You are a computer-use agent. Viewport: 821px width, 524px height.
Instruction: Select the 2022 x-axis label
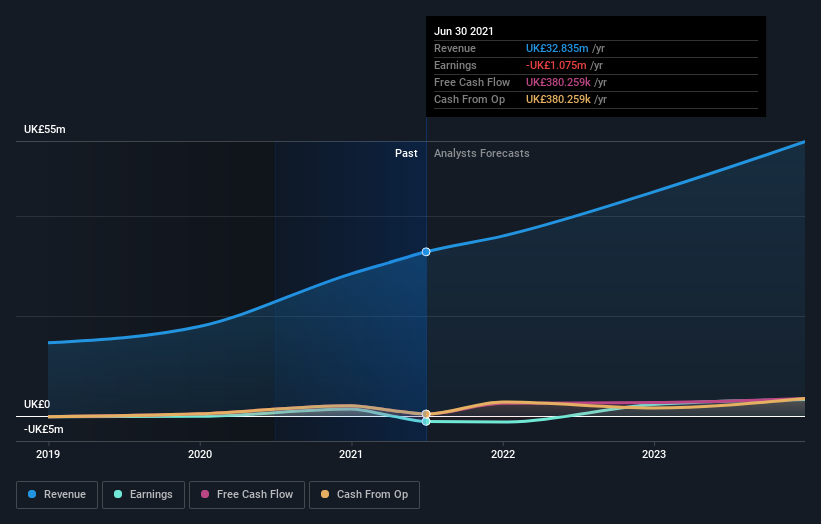pyautogui.click(x=503, y=454)
